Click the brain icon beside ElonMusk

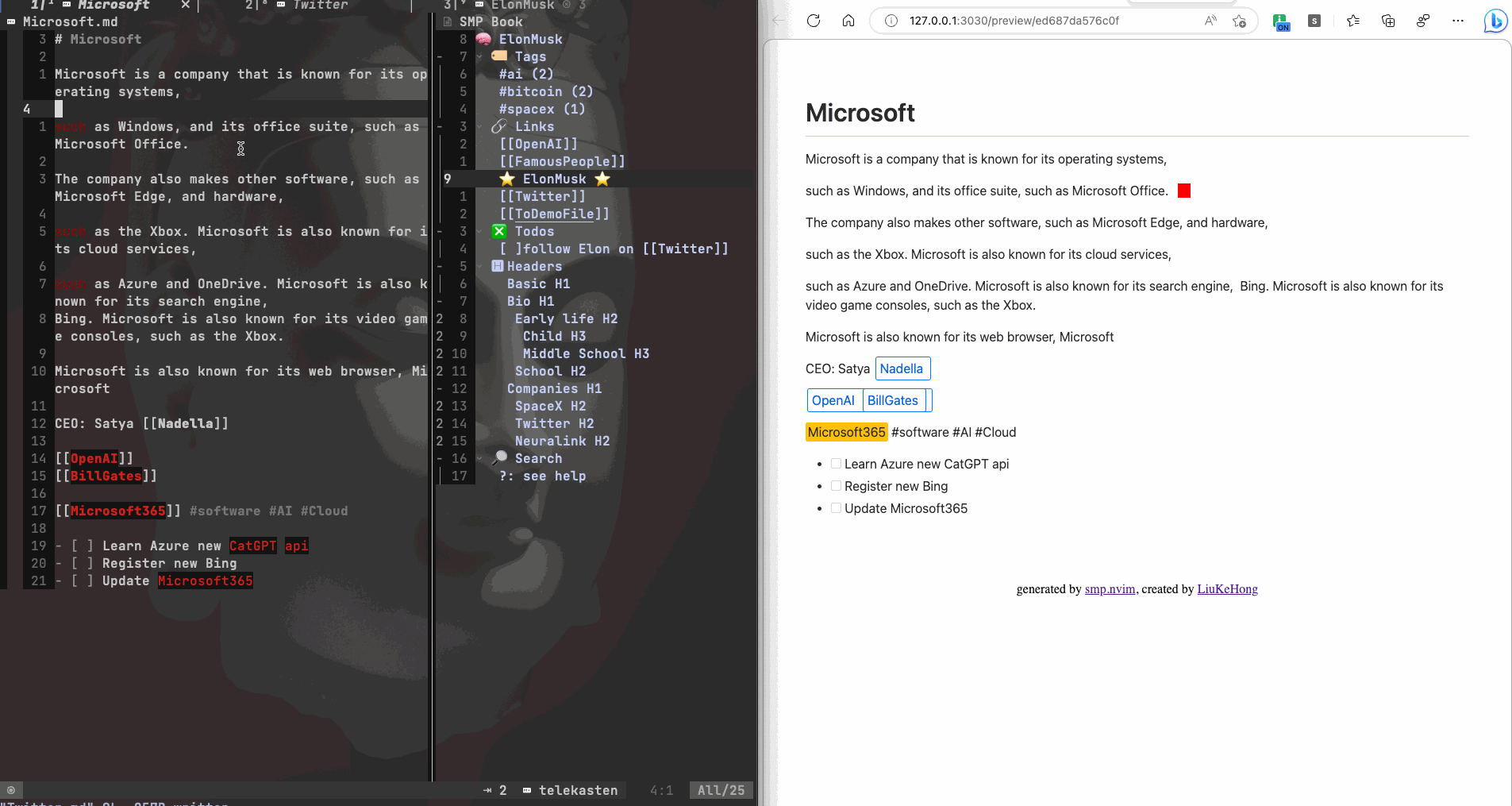click(x=483, y=39)
